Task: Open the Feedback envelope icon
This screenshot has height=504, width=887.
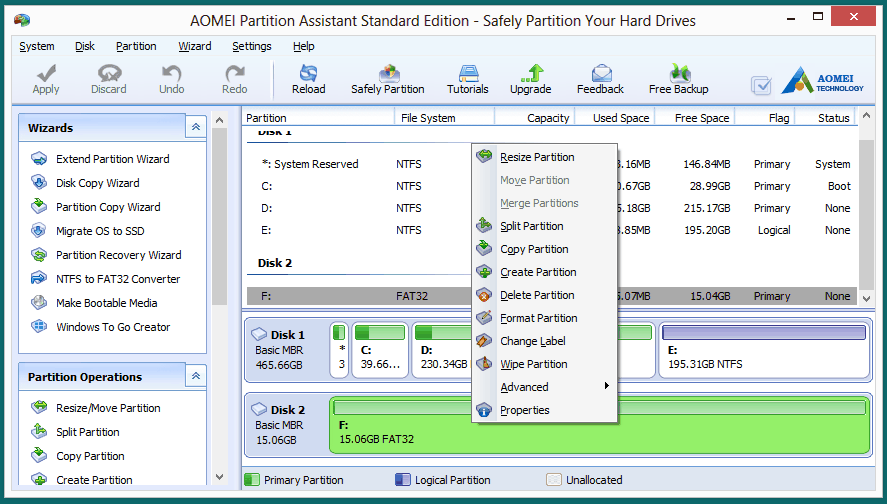Action: point(600,74)
